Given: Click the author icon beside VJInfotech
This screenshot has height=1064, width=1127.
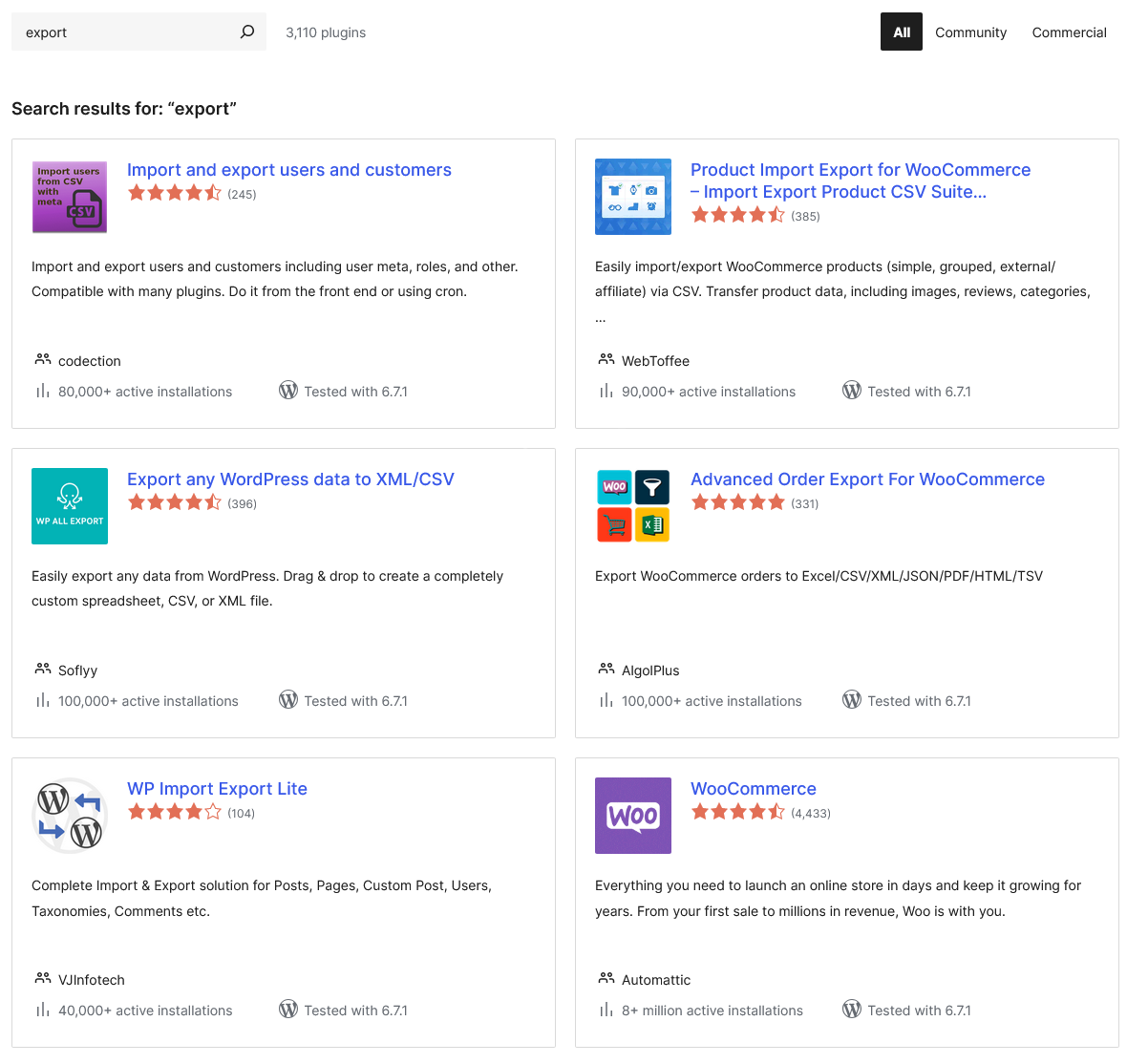Looking at the screenshot, I should pyautogui.click(x=43, y=978).
